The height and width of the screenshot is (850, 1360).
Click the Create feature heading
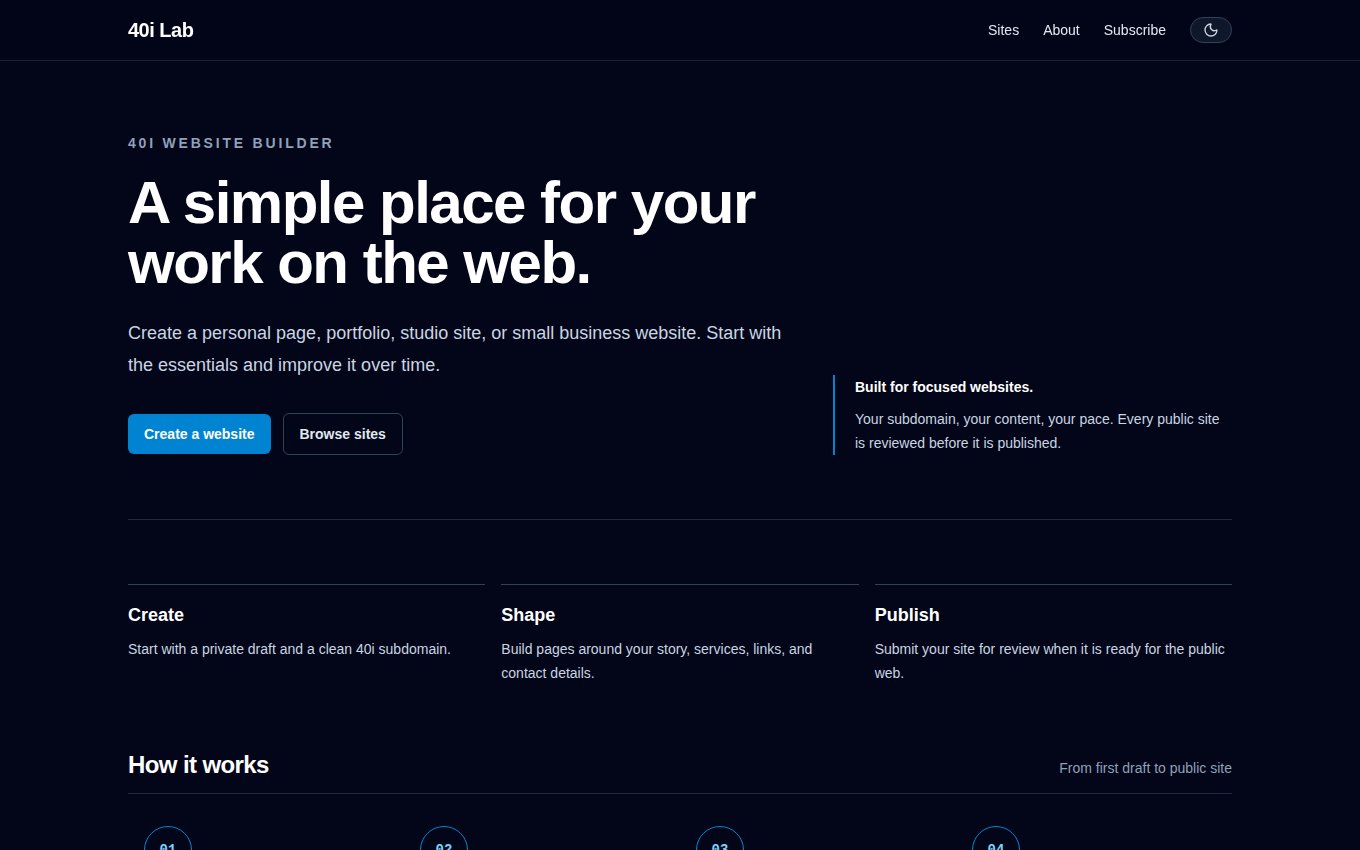coord(156,615)
